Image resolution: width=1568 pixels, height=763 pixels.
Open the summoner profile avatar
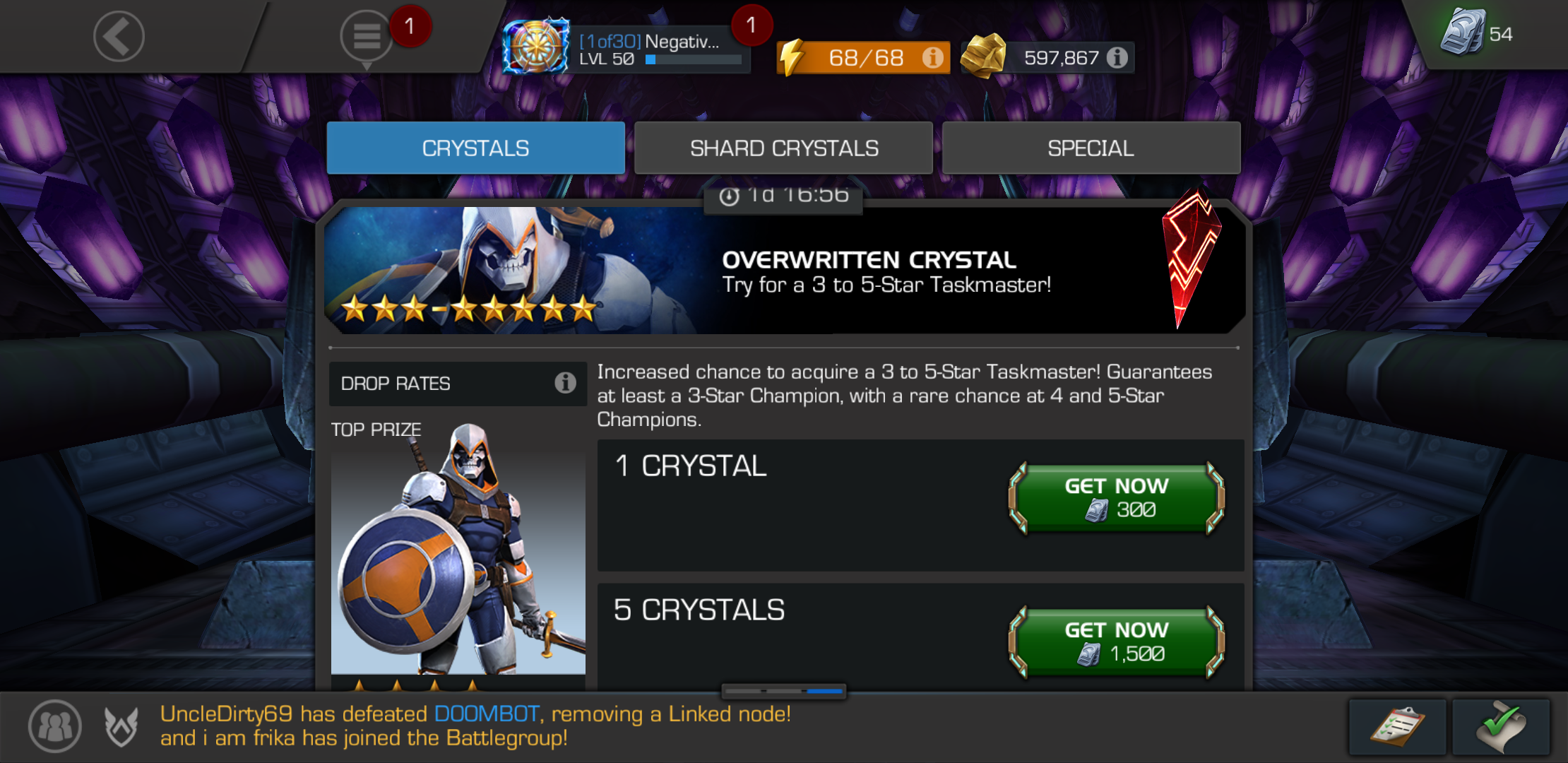(x=537, y=45)
